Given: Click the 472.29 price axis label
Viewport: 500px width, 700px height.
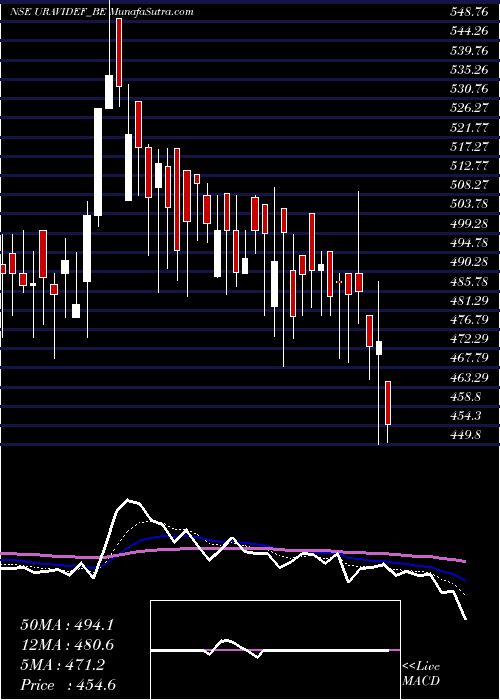Looking at the screenshot, I should click(x=469, y=339).
